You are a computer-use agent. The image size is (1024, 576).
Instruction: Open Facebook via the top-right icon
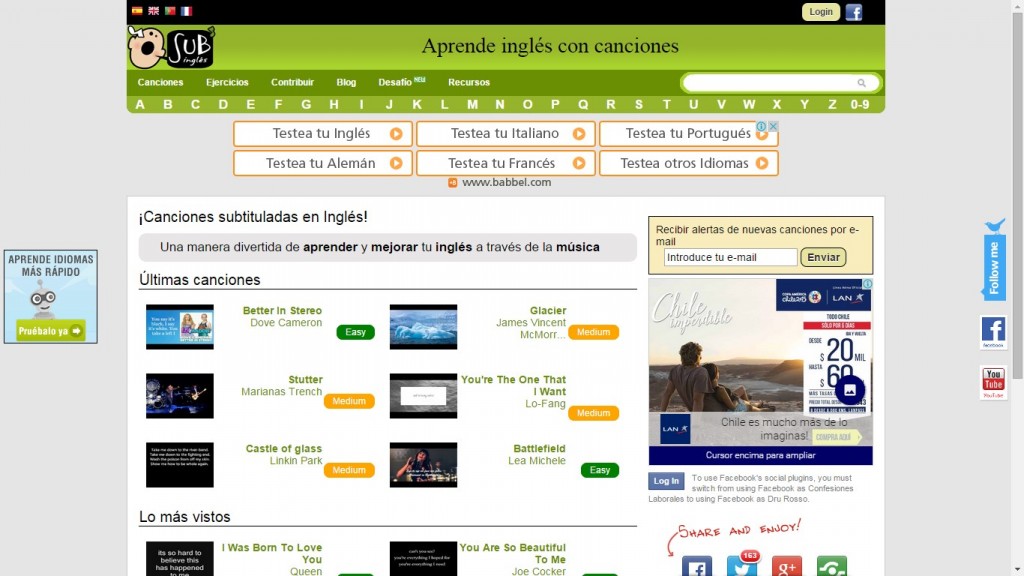point(855,11)
